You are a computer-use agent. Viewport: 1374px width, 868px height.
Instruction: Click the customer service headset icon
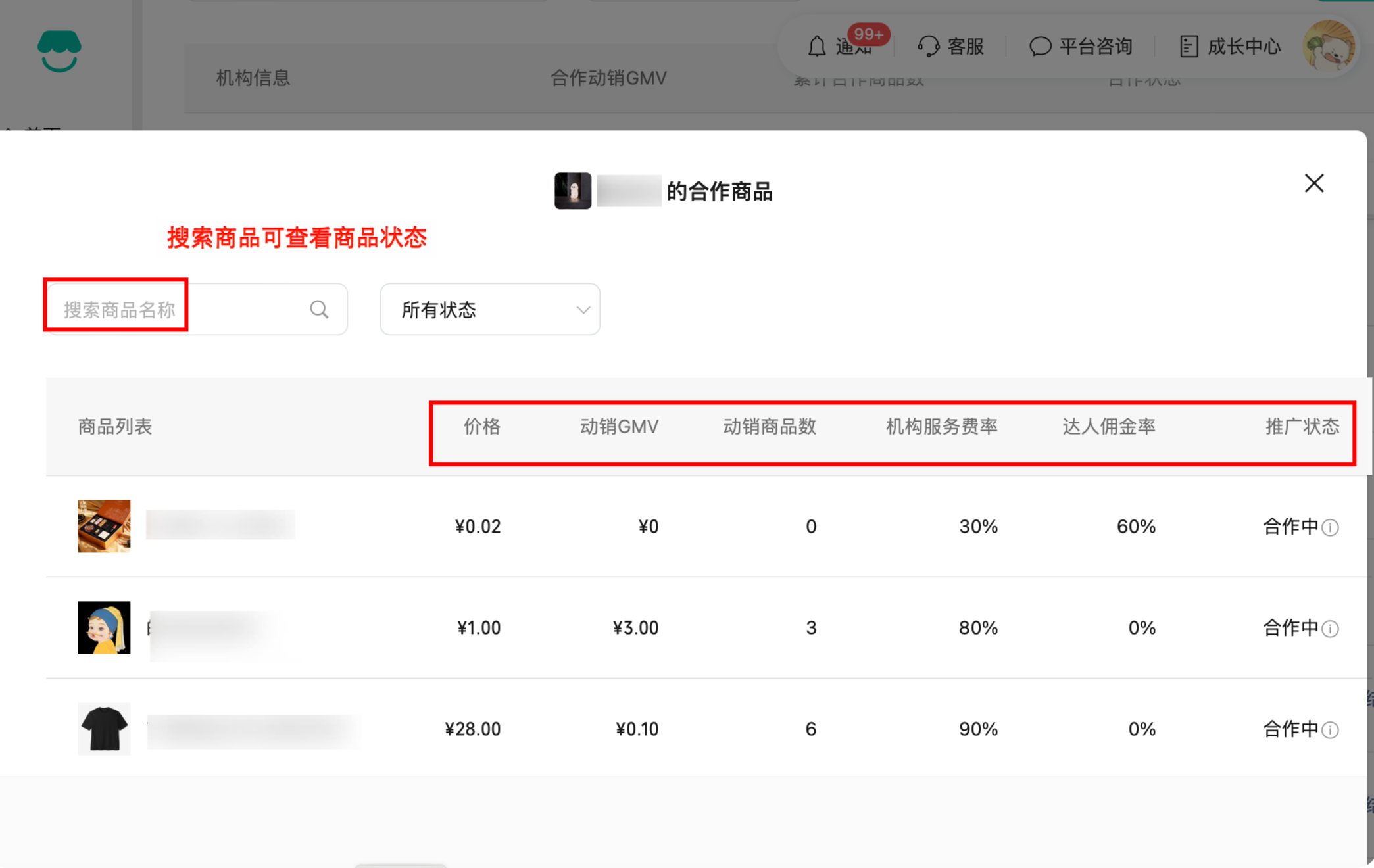(x=928, y=46)
